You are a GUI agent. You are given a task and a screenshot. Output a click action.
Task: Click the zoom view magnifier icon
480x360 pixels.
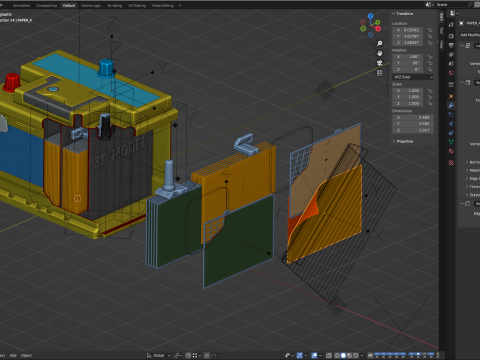tap(379, 43)
